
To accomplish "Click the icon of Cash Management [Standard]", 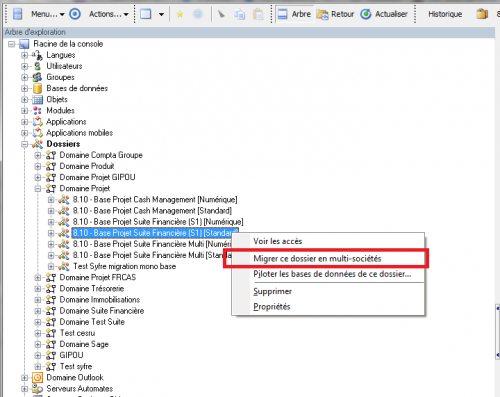I will (64, 211).
